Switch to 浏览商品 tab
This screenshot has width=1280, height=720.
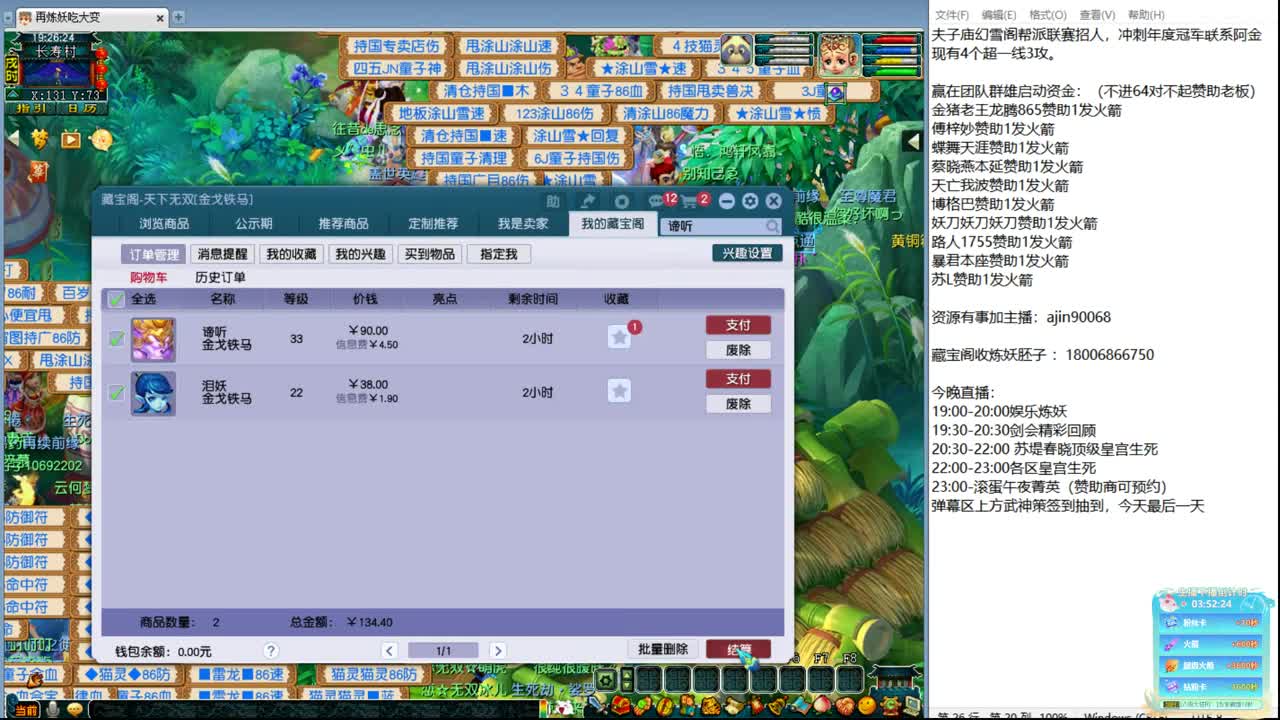164,224
